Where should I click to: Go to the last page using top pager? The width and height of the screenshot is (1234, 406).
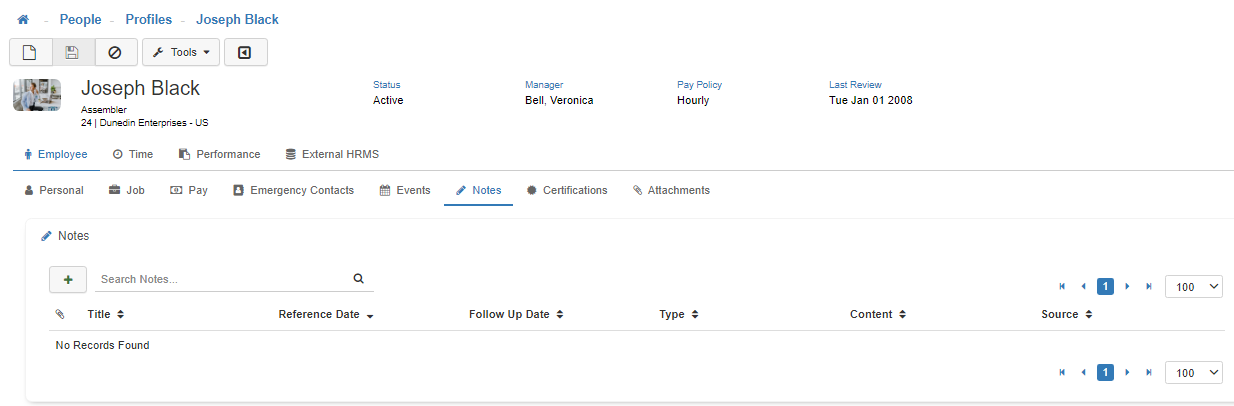tap(1149, 287)
